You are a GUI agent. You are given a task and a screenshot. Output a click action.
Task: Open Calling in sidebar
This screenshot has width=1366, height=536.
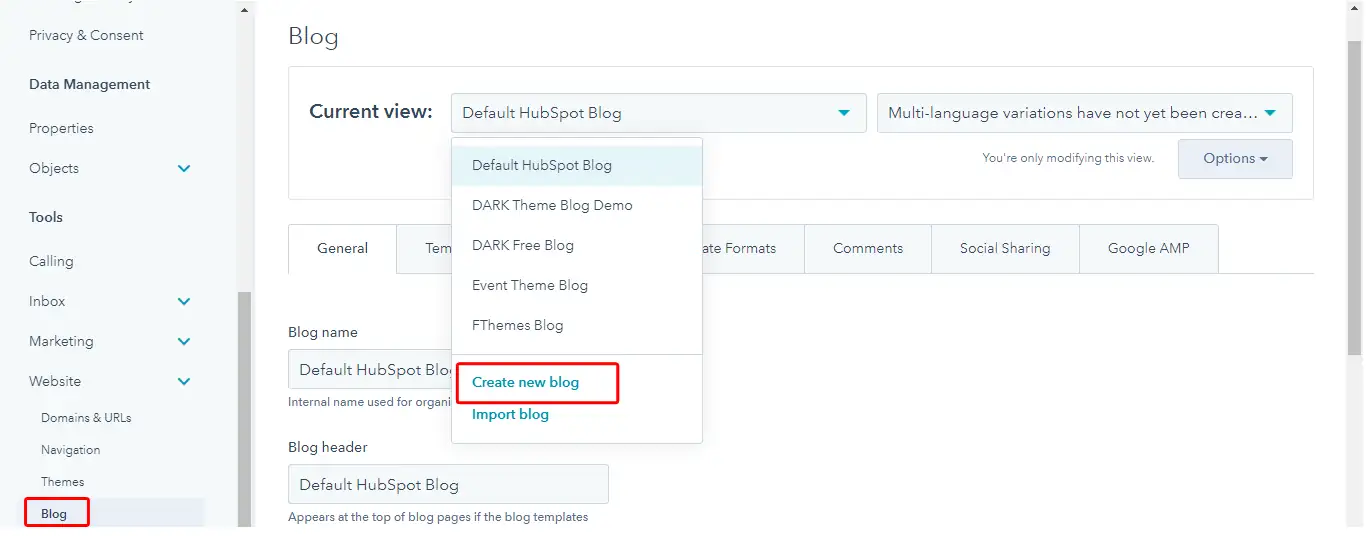(x=51, y=261)
